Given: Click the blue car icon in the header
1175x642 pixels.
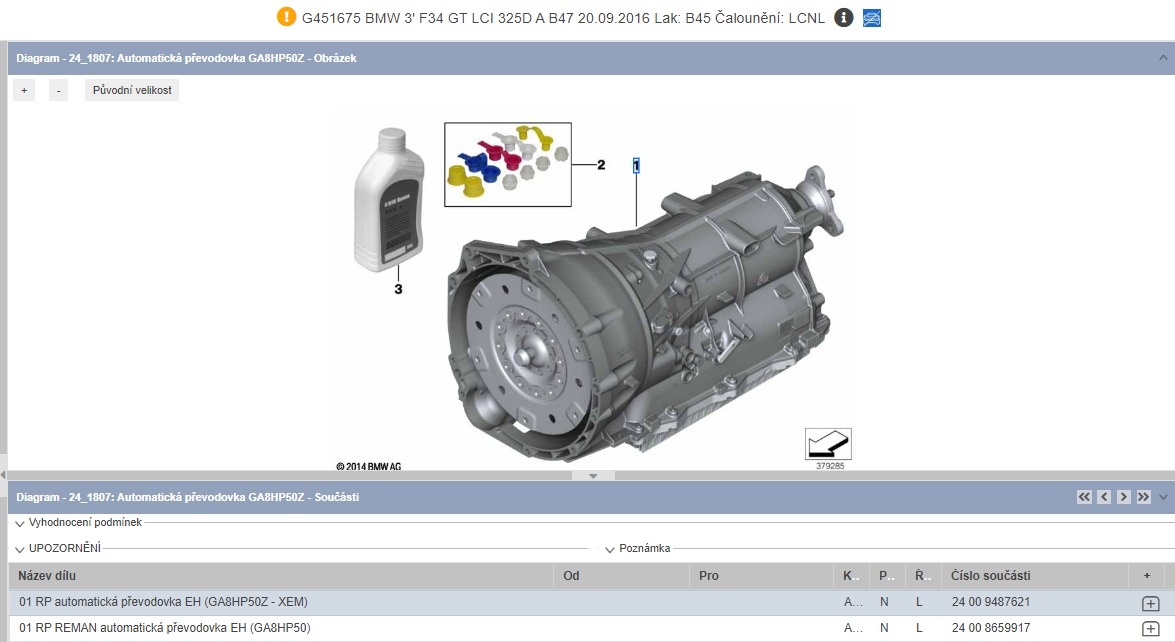Looking at the screenshot, I should click(x=872, y=18).
